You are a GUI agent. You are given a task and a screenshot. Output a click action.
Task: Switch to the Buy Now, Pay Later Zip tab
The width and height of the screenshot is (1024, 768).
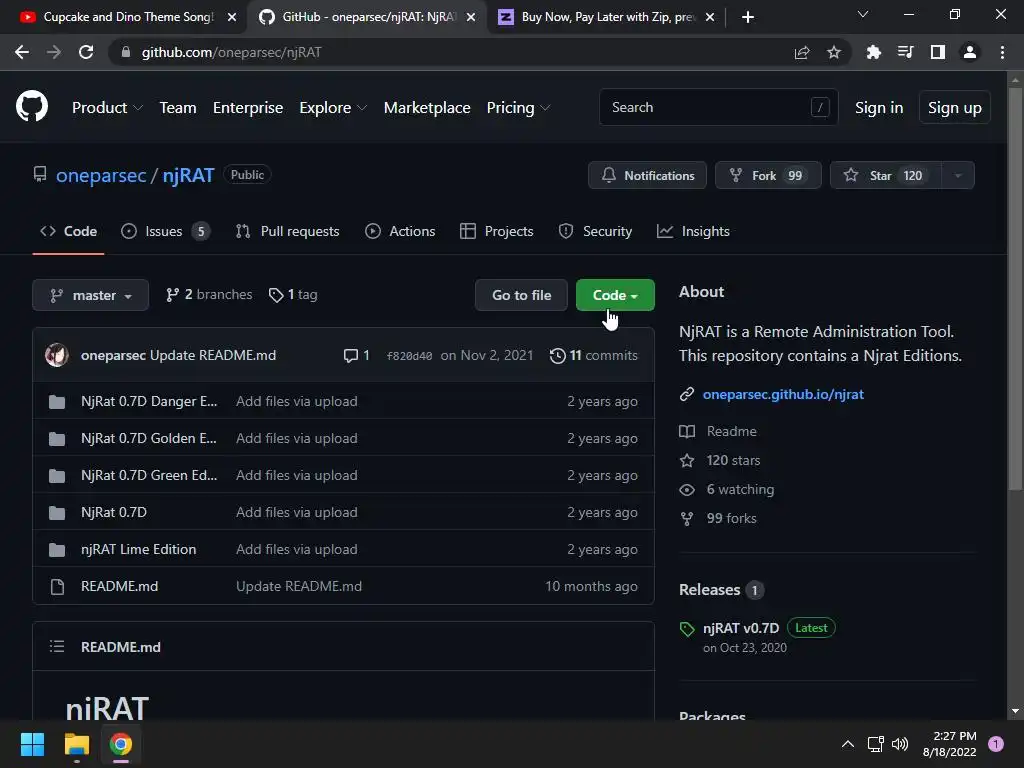(607, 17)
